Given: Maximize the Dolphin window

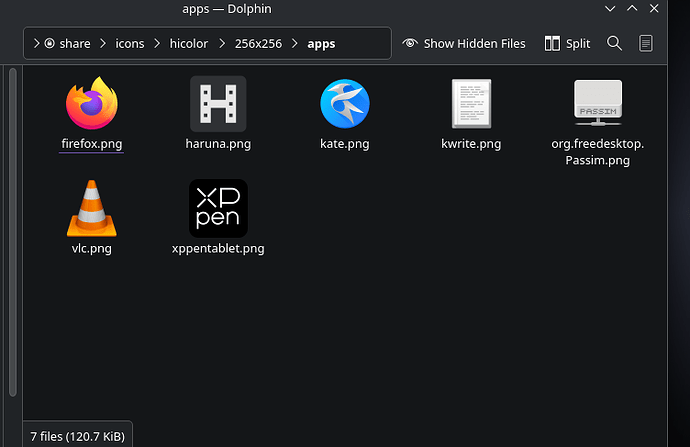Looking at the screenshot, I should [x=632, y=8].
